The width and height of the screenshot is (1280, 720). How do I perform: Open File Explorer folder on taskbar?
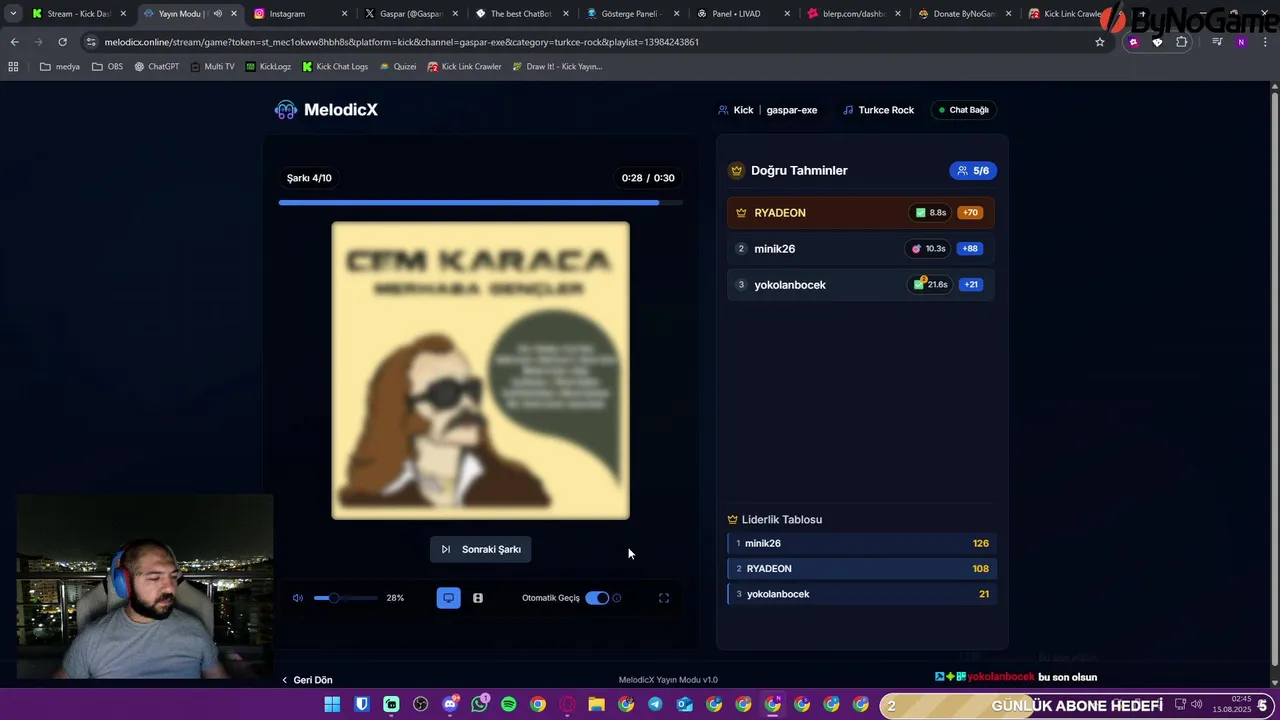596,705
